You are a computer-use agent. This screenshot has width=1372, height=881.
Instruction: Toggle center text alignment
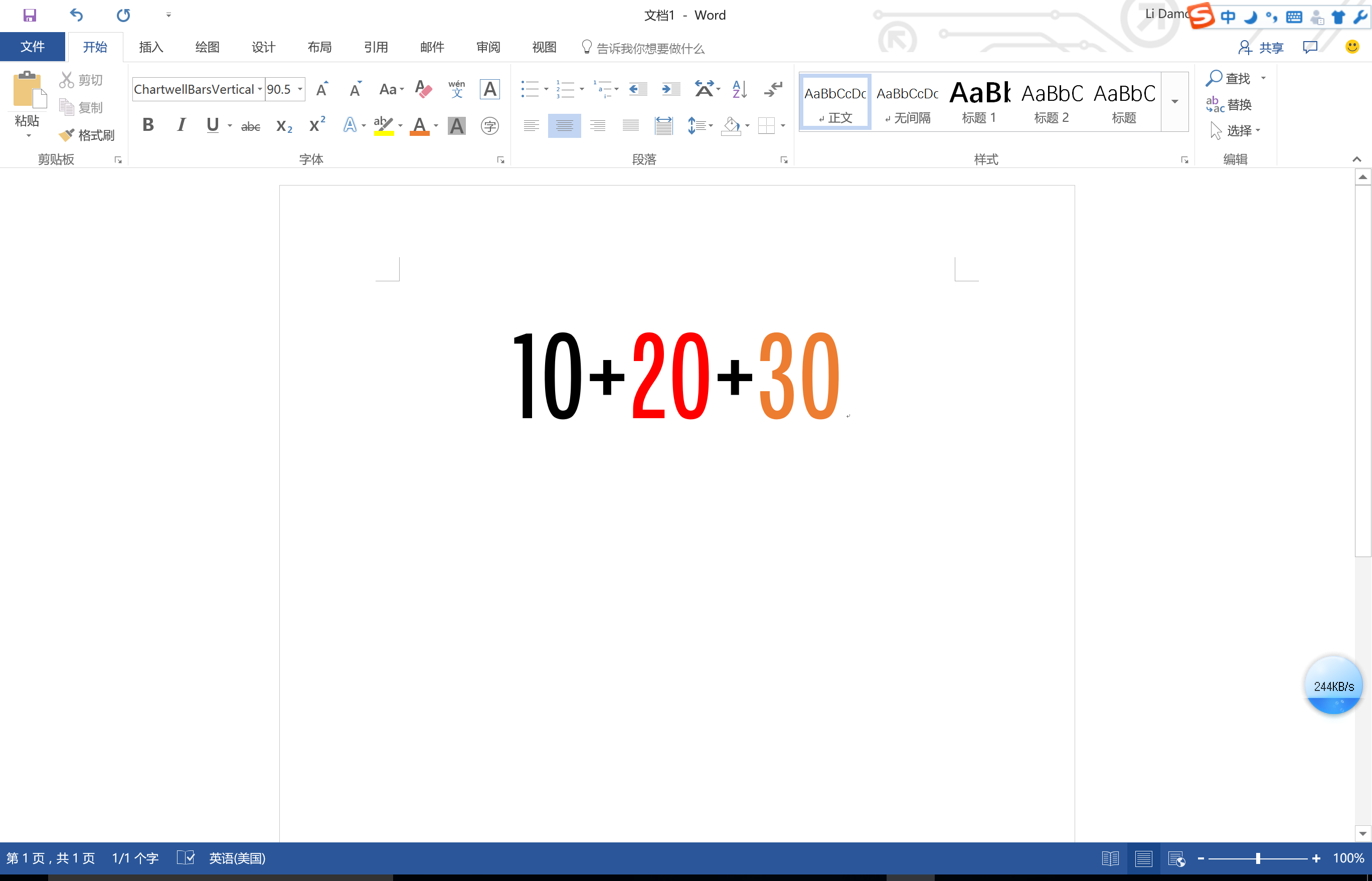[x=564, y=125]
